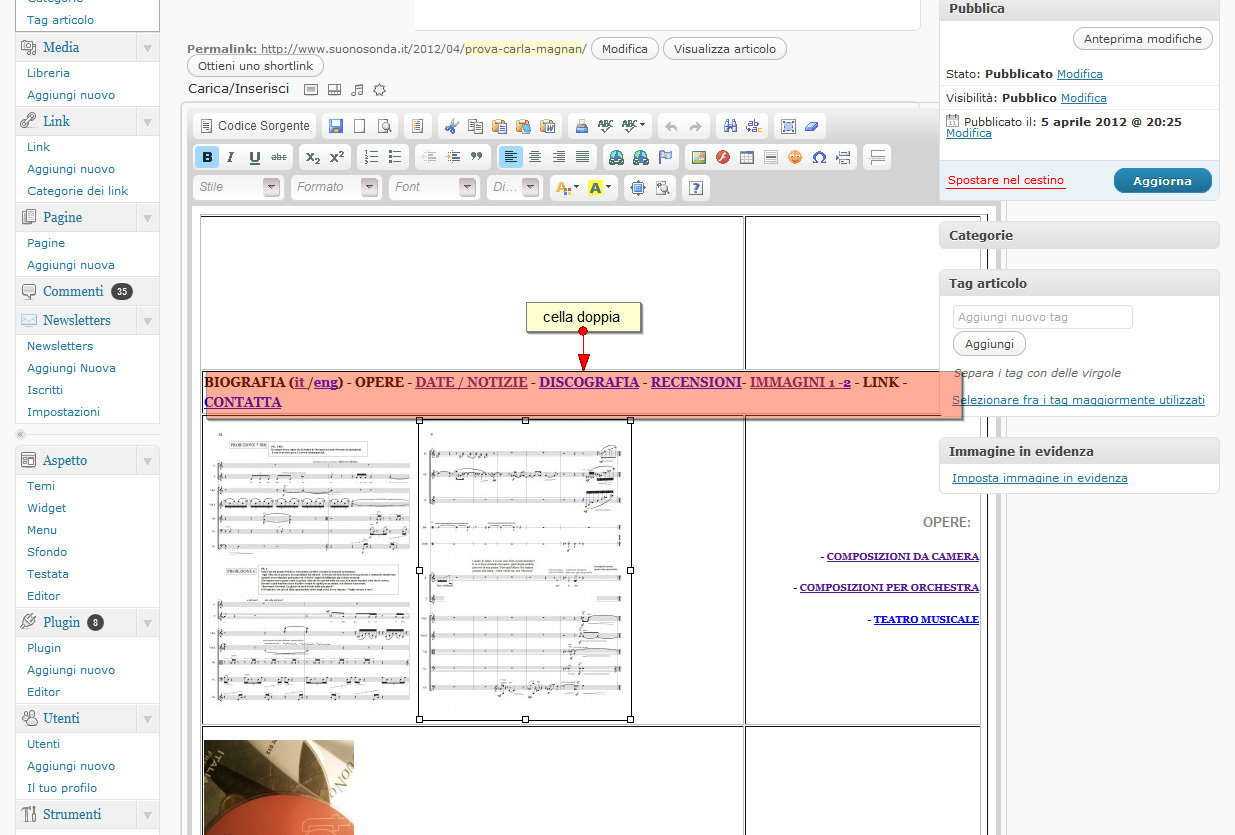This screenshot has width=1235, height=835.
Task: Toggle subscript formatting
Action: (313, 157)
